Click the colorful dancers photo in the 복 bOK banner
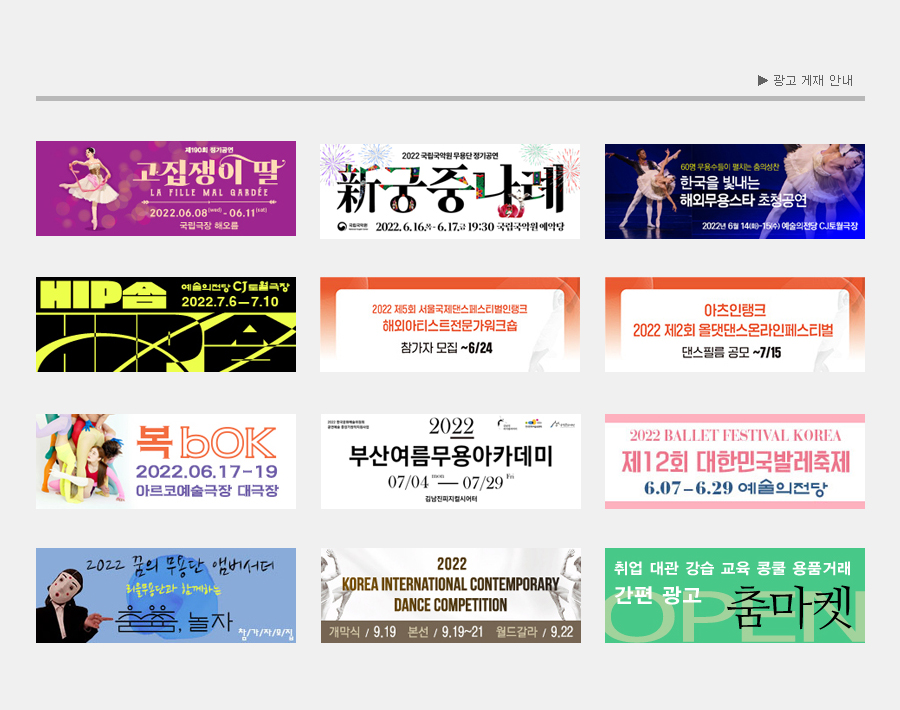The width and height of the screenshot is (900, 710). pyautogui.click(x=82, y=461)
